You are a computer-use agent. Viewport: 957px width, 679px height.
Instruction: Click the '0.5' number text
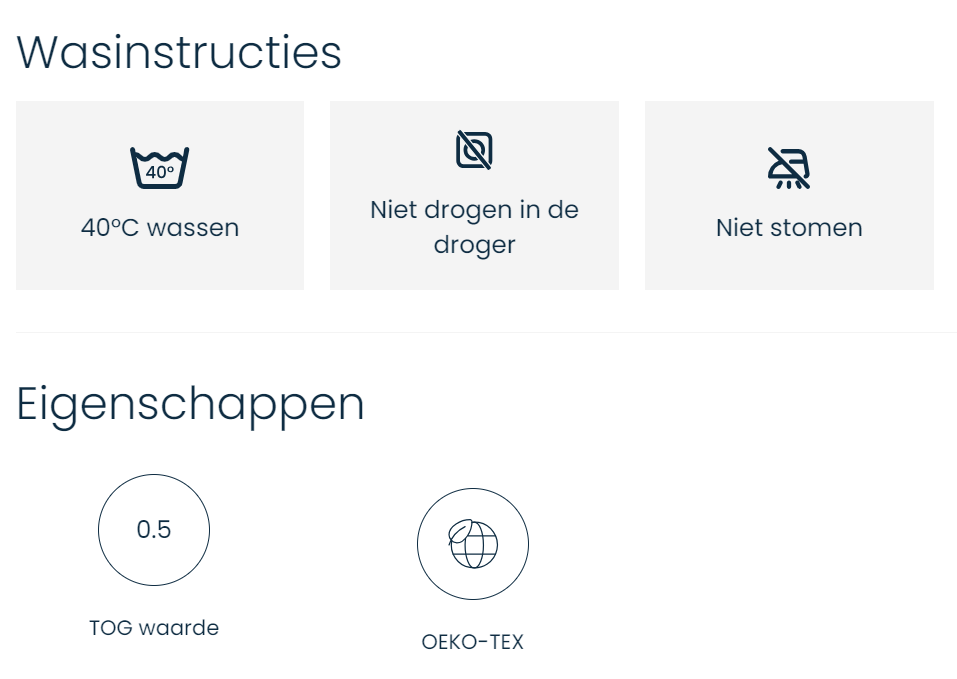pos(154,530)
